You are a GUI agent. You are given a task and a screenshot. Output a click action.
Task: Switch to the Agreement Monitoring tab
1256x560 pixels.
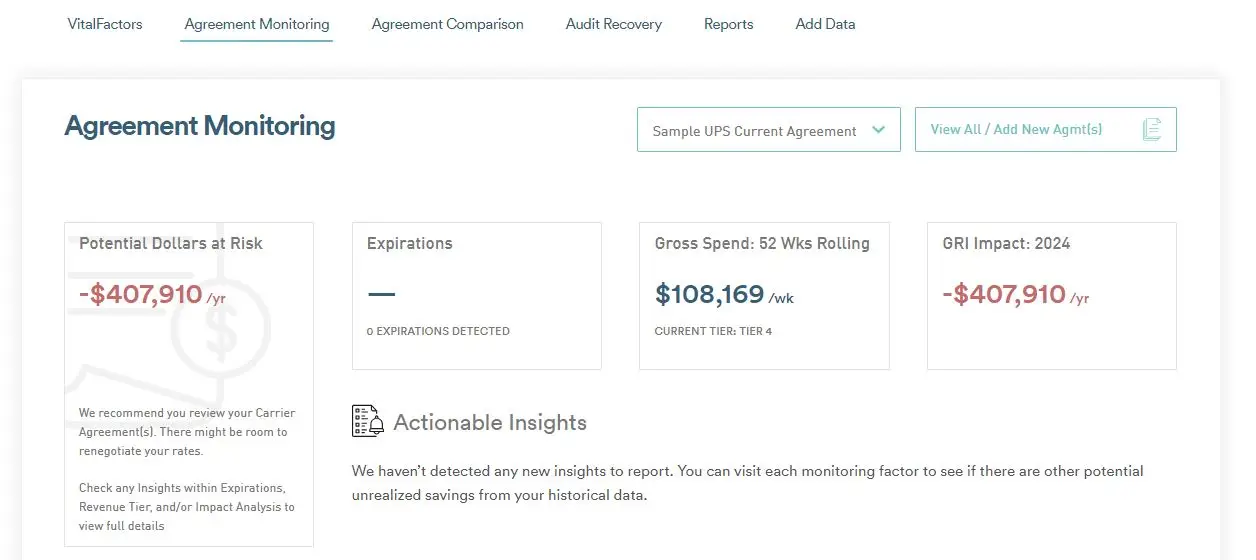click(x=257, y=24)
